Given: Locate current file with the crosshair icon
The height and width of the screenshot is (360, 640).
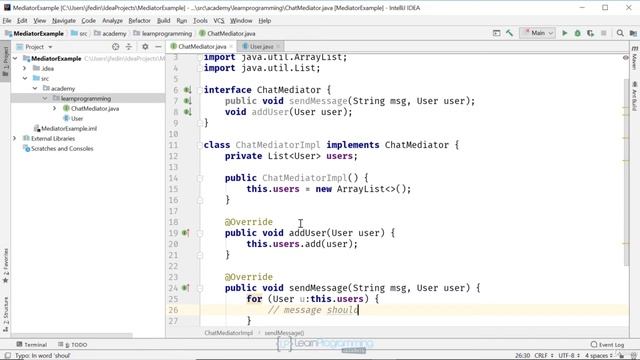Looking at the screenshot, I should pyautogui.click(x=116, y=47).
